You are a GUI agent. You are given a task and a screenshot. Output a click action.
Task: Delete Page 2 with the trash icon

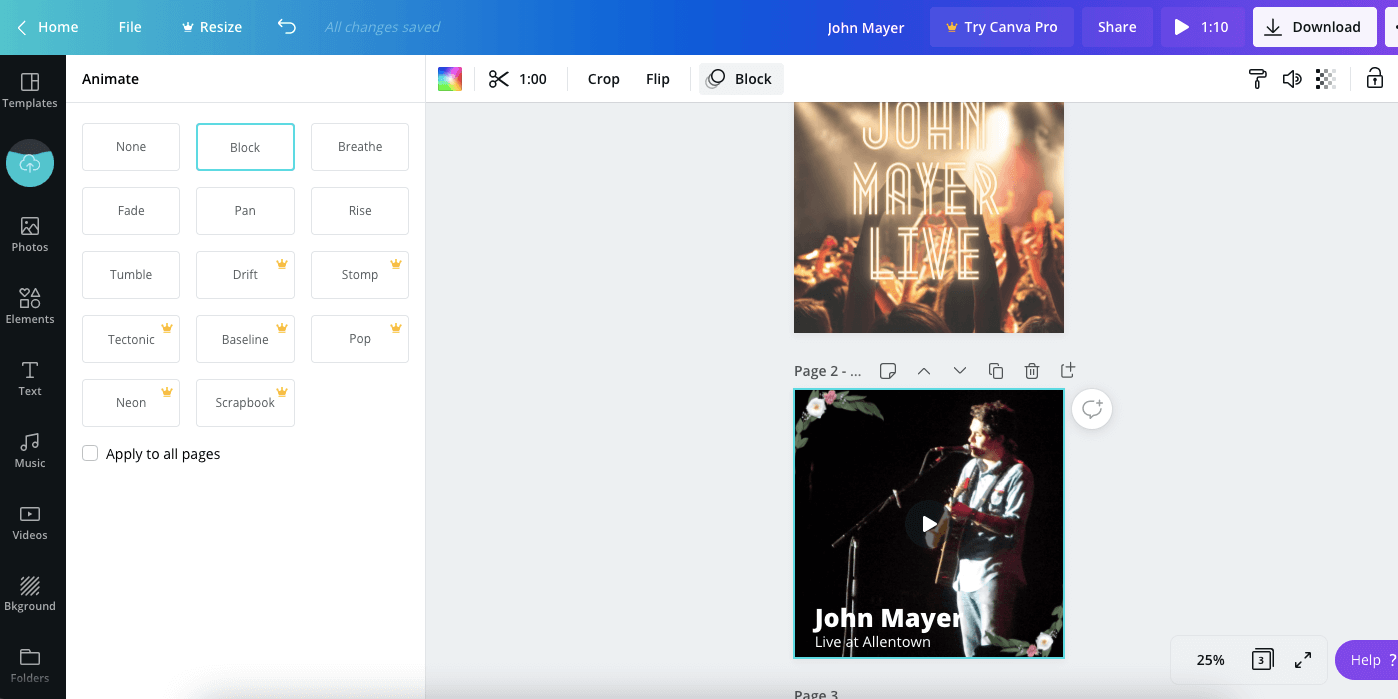1032,370
